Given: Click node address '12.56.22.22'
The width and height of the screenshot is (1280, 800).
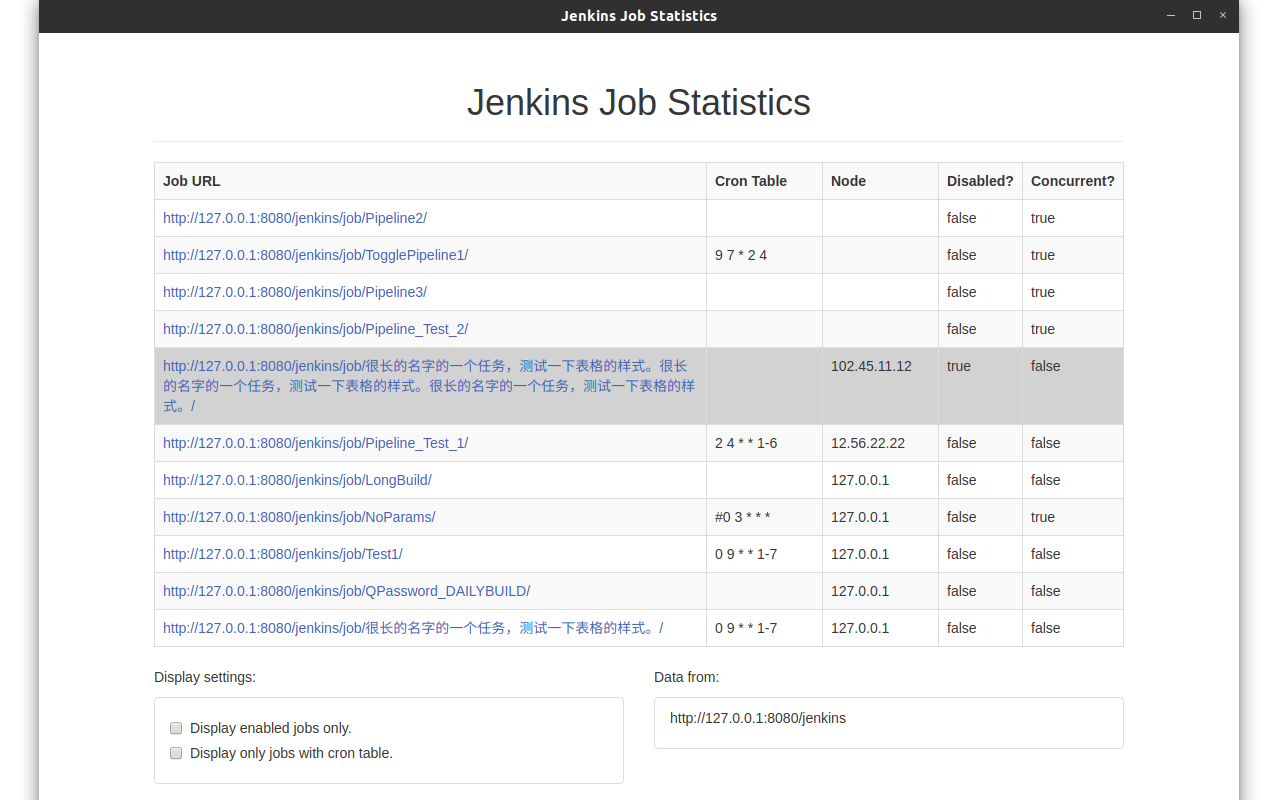Looking at the screenshot, I should click(x=868, y=443).
